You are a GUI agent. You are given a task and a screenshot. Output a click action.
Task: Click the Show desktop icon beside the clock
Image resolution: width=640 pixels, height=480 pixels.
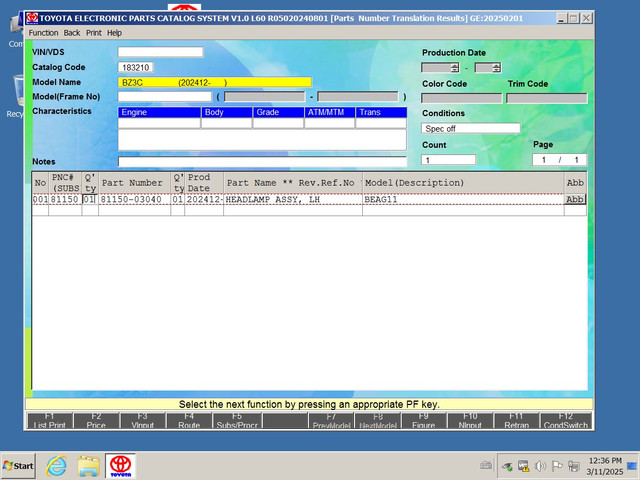tap(631, 466)
